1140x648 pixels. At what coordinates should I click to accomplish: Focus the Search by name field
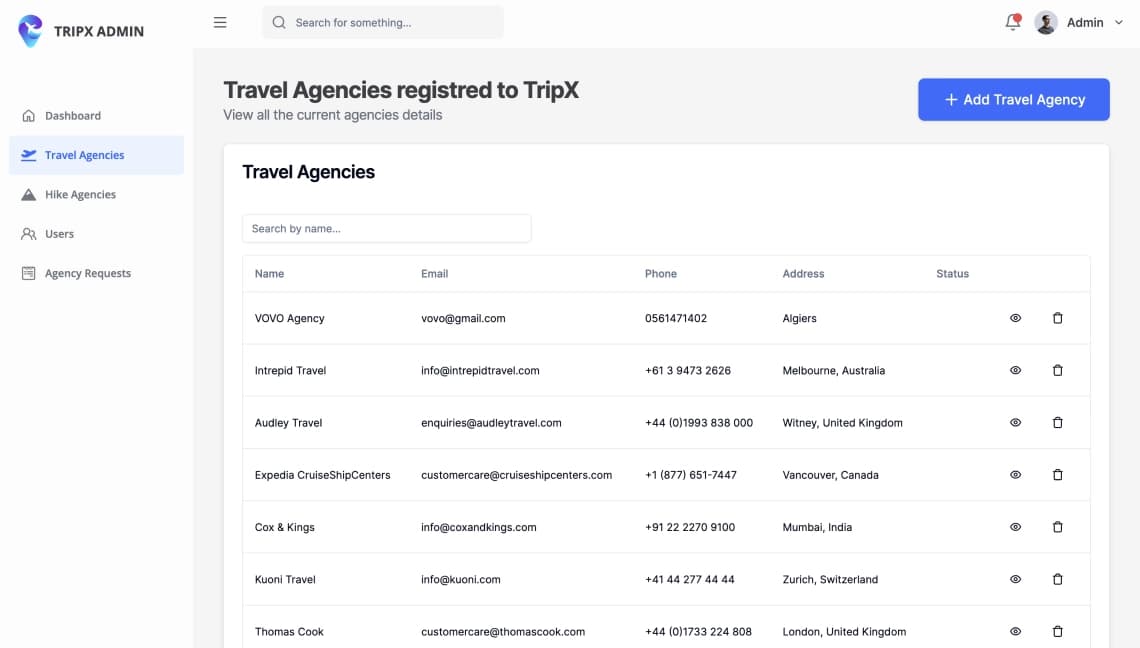click(386, 228)
